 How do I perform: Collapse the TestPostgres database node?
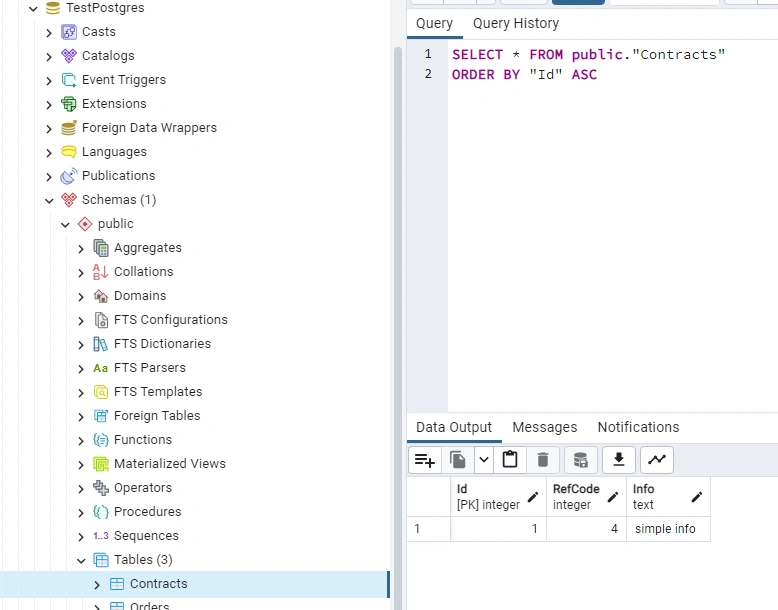coord(33,8)
